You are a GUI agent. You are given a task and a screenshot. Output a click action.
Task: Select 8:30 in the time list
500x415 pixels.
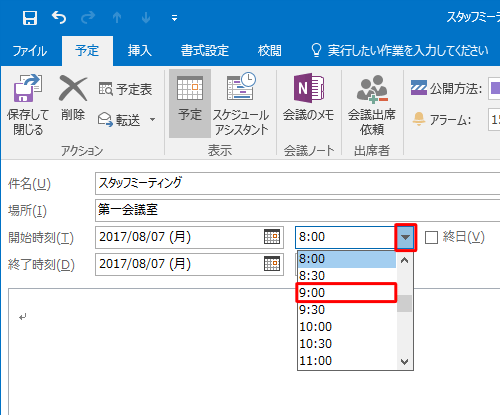coord(347,276)
